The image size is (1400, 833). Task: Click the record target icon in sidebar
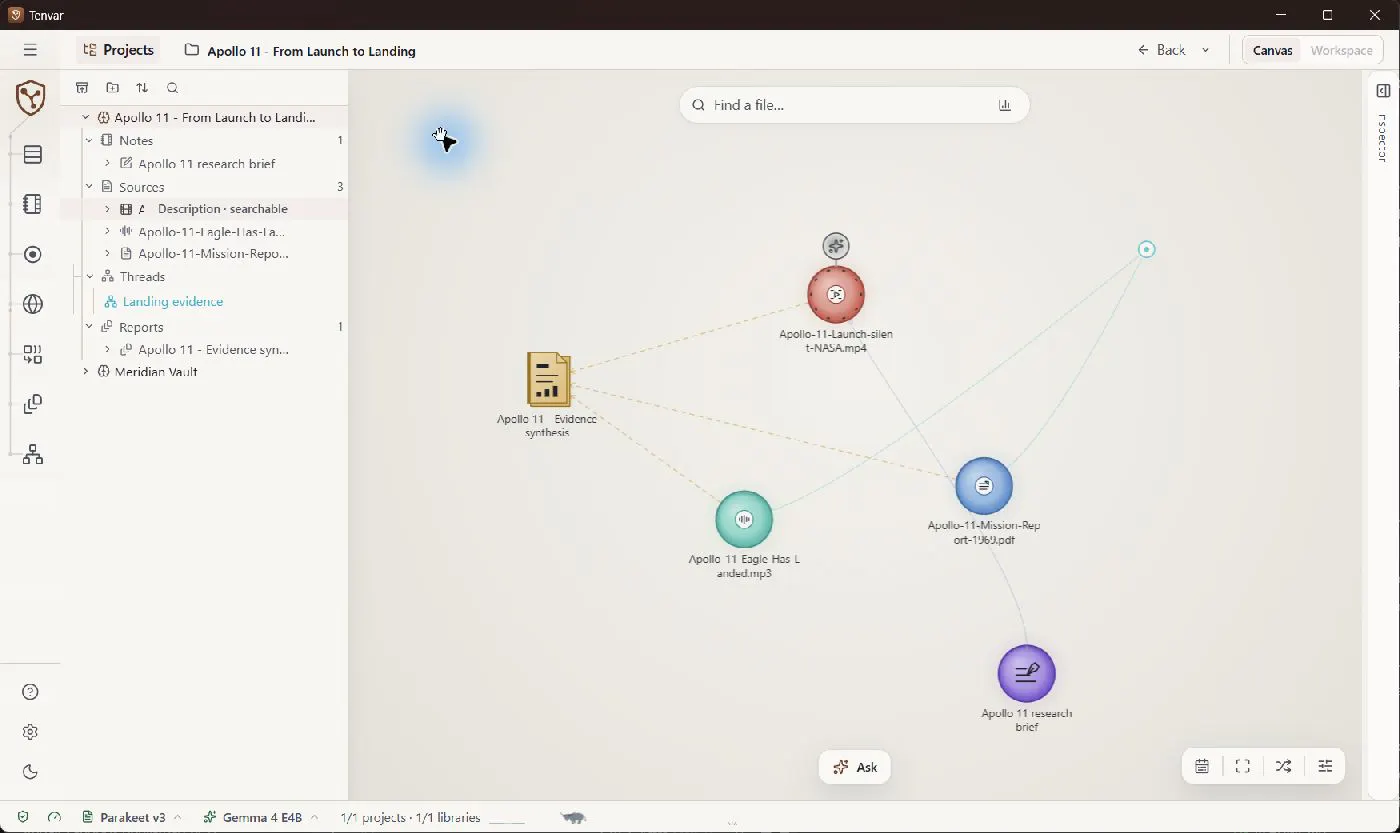(x=32, y=254)
